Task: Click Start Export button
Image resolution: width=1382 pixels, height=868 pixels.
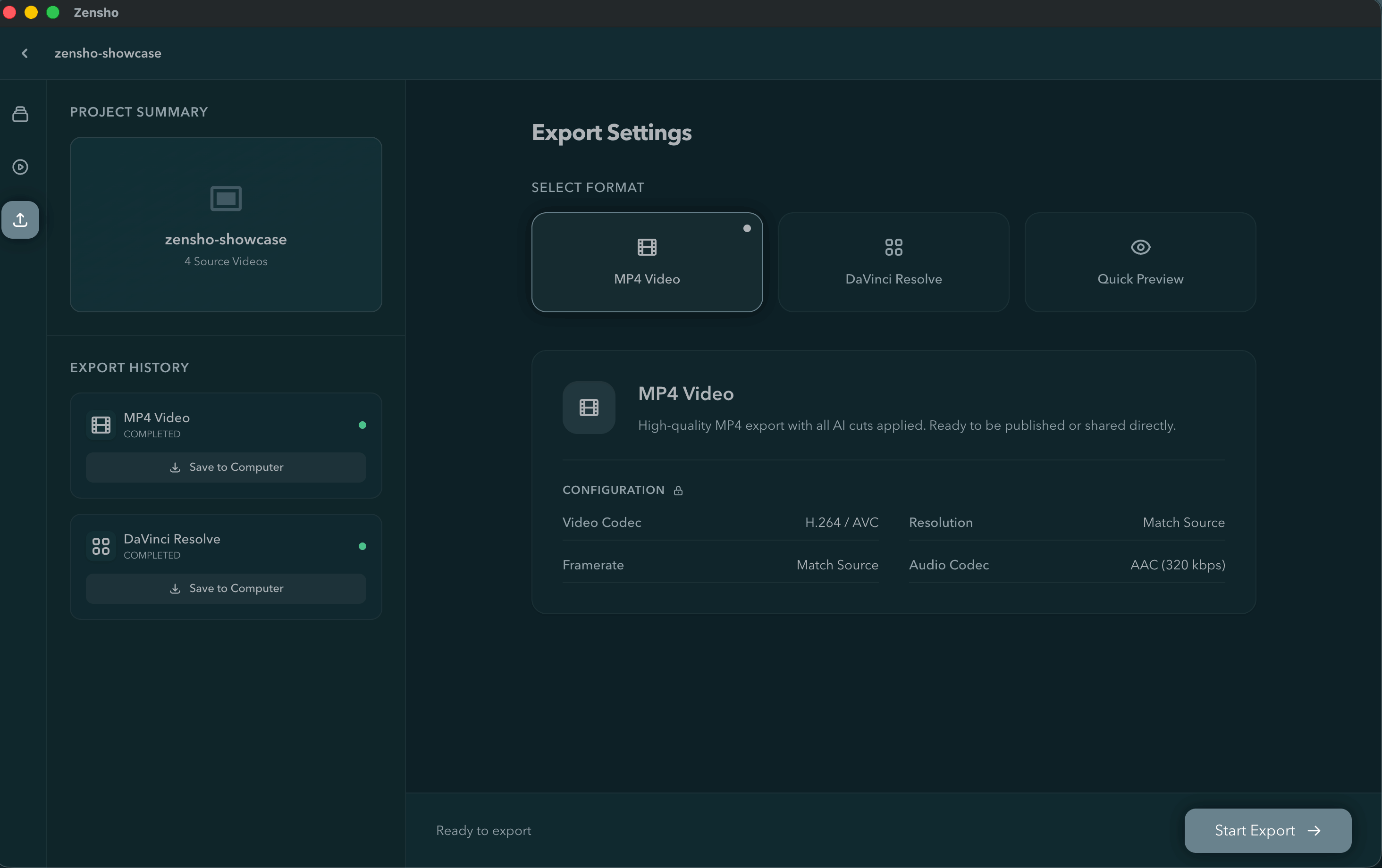Action: click(x=1268, y=831)
